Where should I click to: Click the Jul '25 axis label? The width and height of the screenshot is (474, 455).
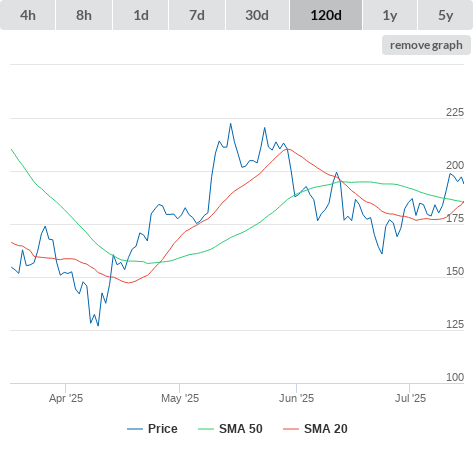click(x=410, y=398)
